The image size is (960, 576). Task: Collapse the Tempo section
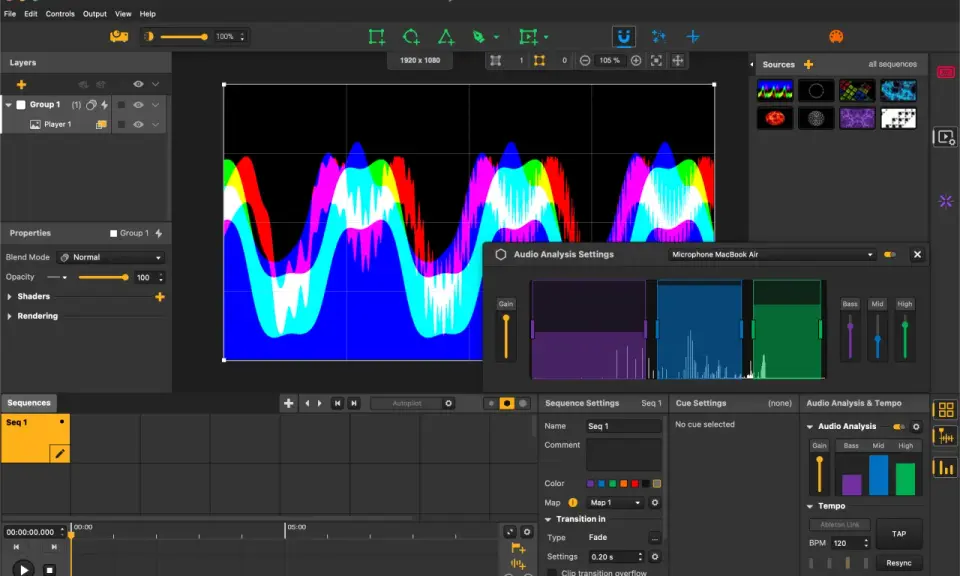(x=810, y=506)
